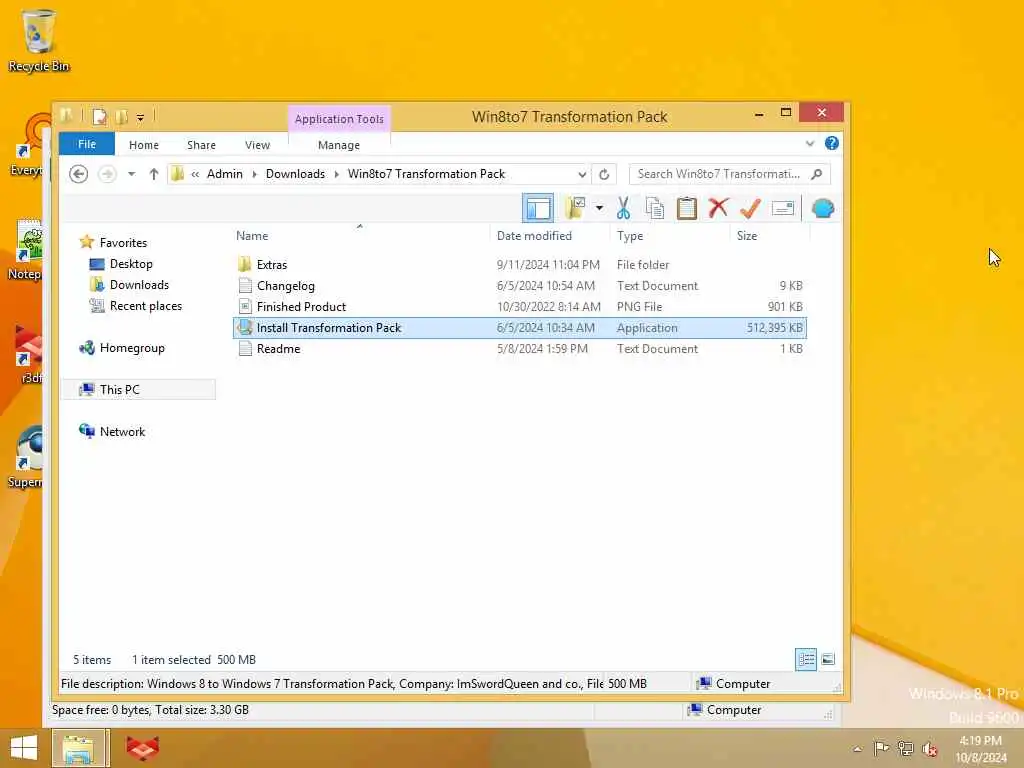Open Explorer help question mark icon
This screenshot has height=768, width=1024.
831,143
